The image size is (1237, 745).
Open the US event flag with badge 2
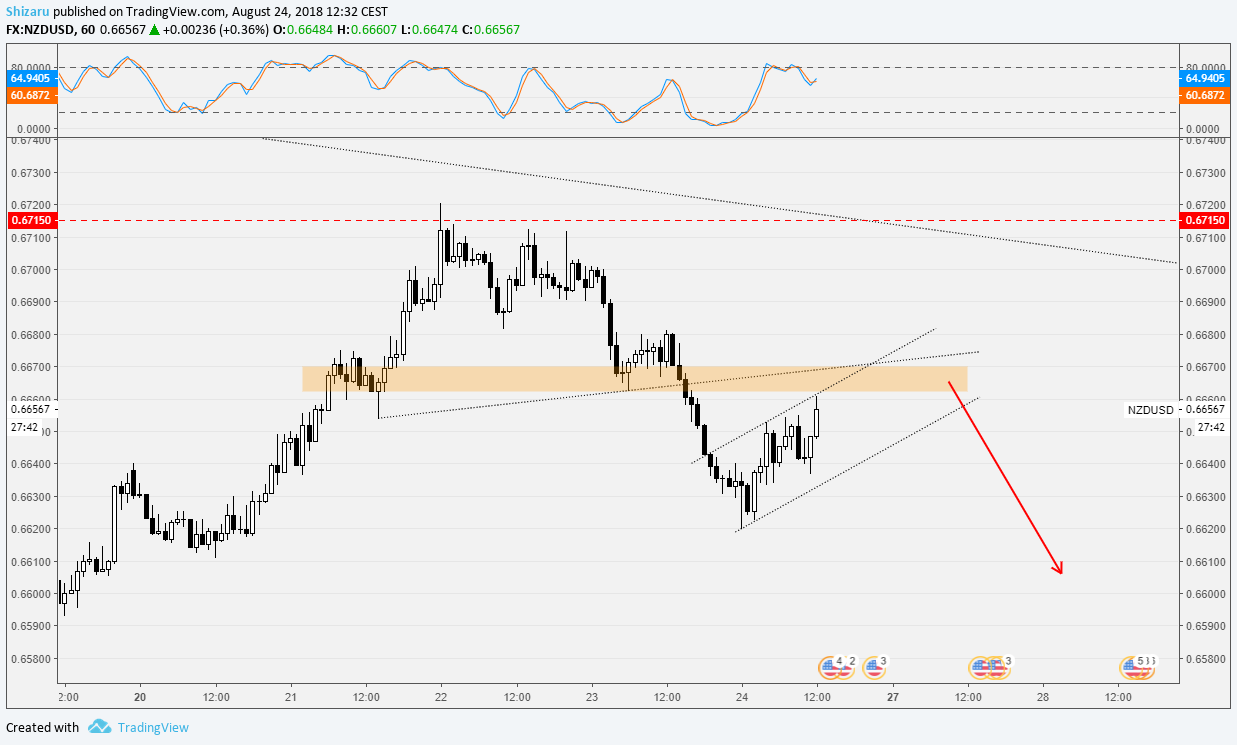[x=845, y=666]
